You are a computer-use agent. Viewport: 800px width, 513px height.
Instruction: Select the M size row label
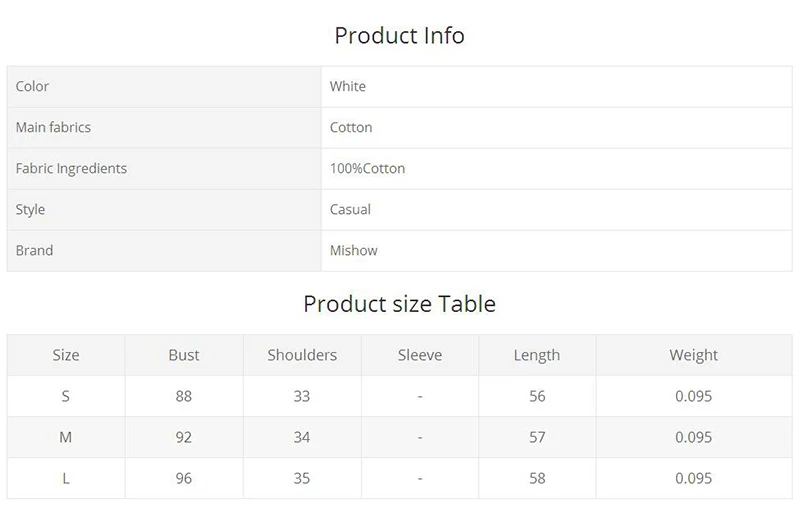[66, 438]
